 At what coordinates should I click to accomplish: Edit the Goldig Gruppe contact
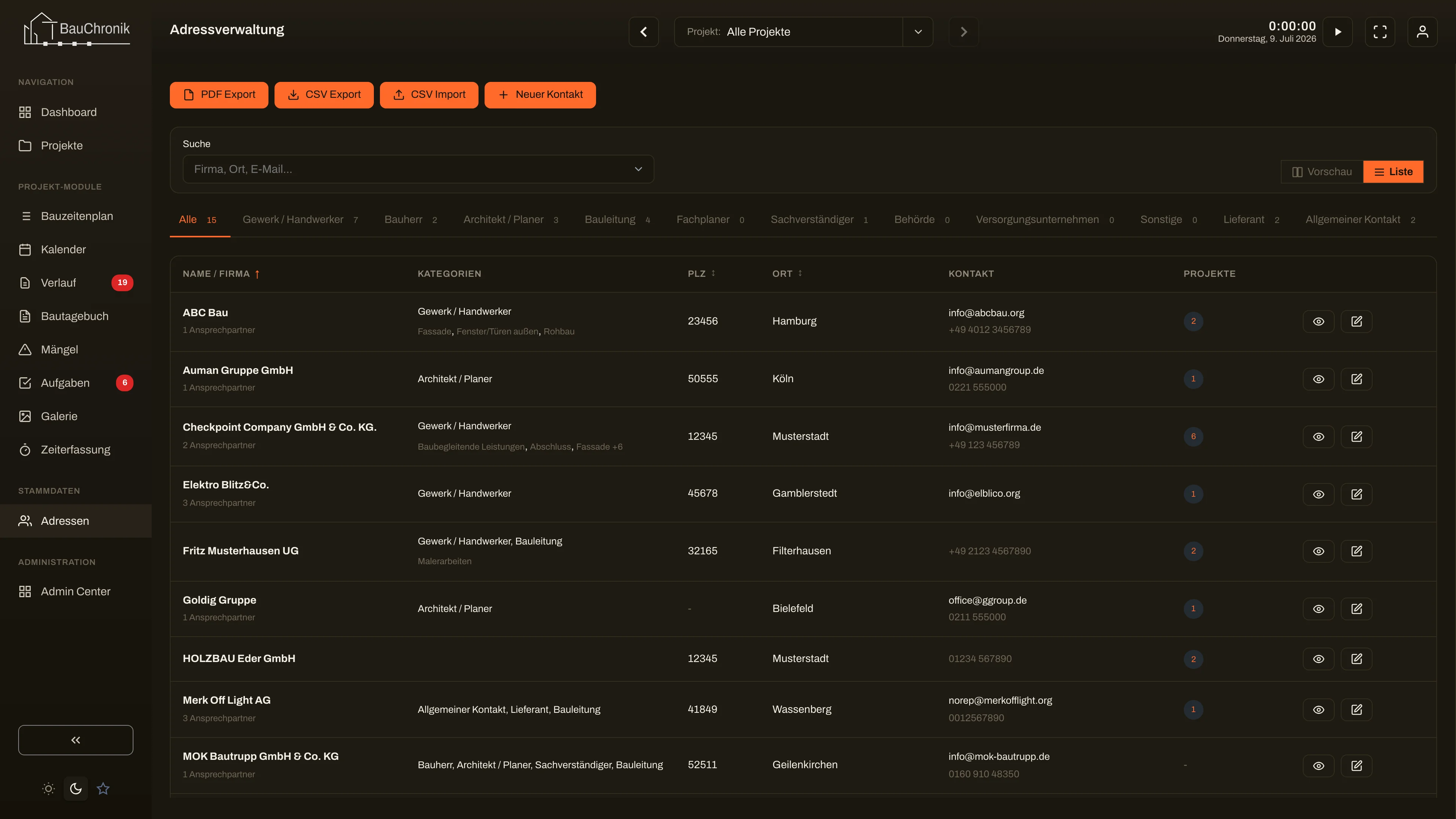click(x=1357, y=609)
